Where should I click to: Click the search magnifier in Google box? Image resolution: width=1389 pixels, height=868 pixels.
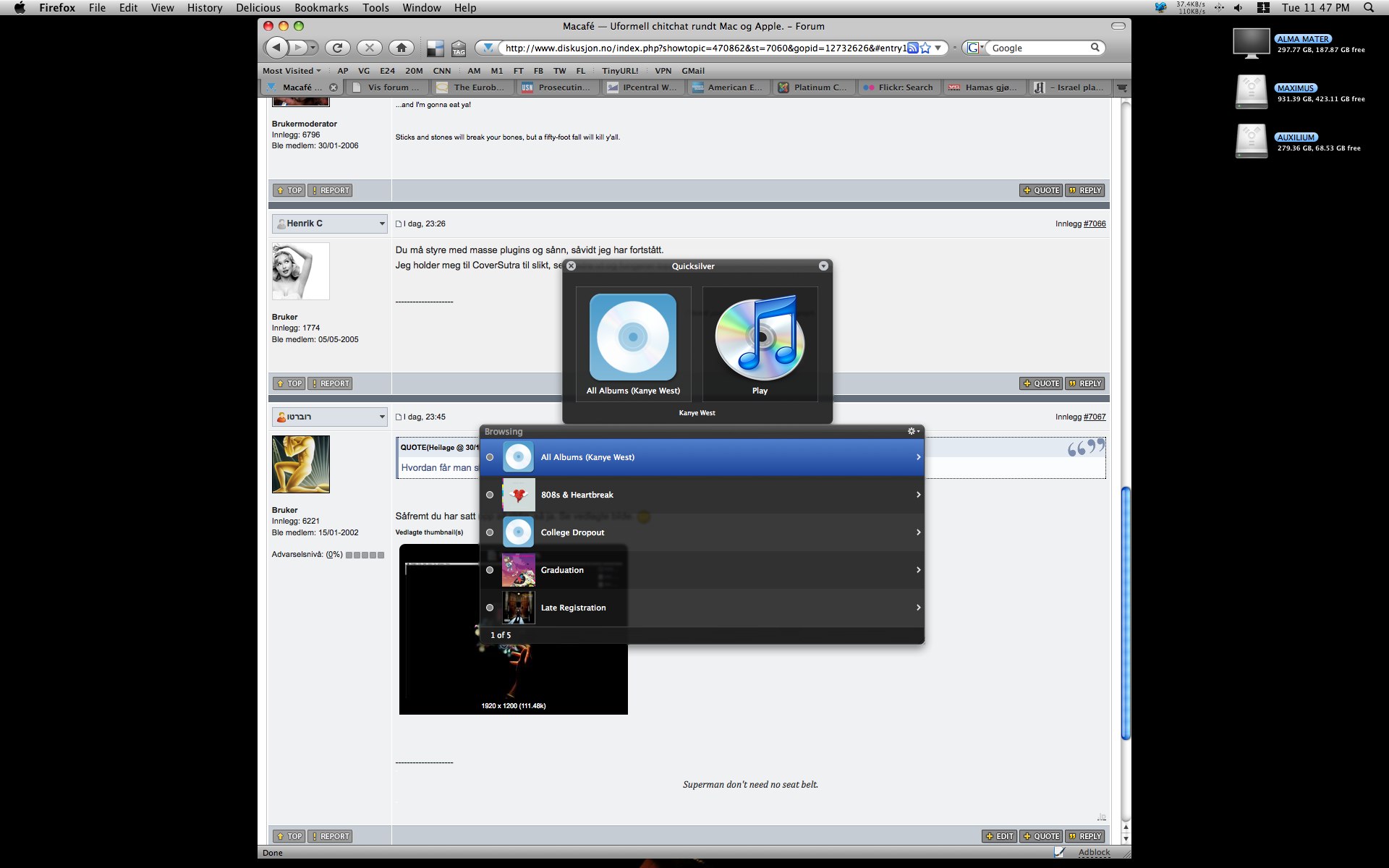(1095, 48)
